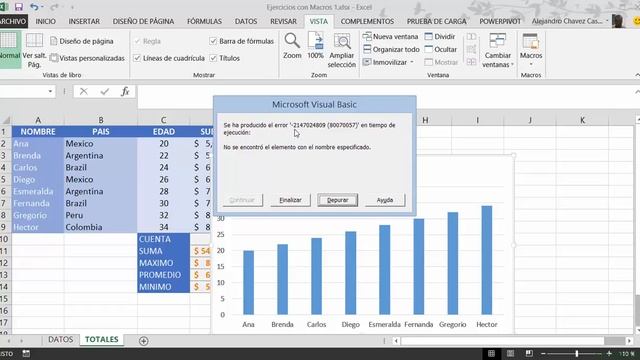The image size is (640, 360).
Task: Toggle Líneas de cuadrícula checkbox
Action: click(x=137, y=58)
